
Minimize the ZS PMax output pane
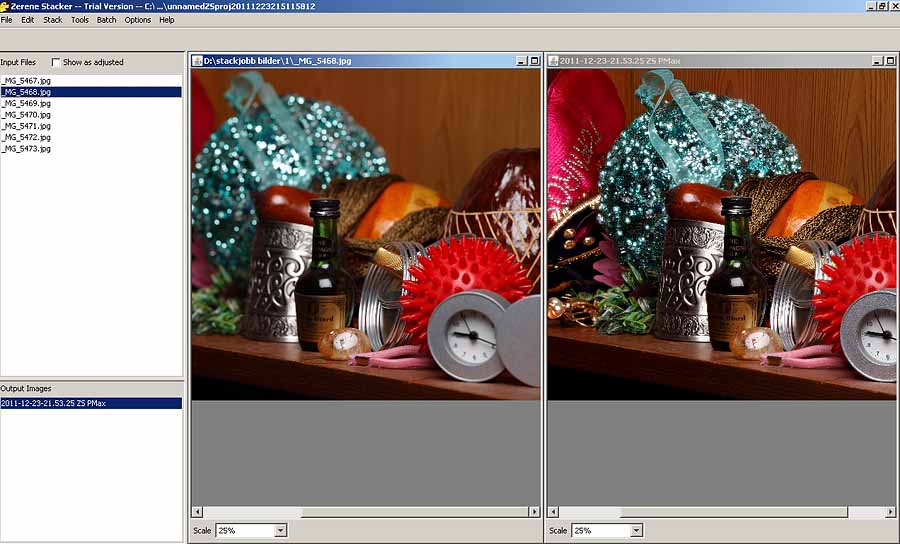click(x=878, y=61)
